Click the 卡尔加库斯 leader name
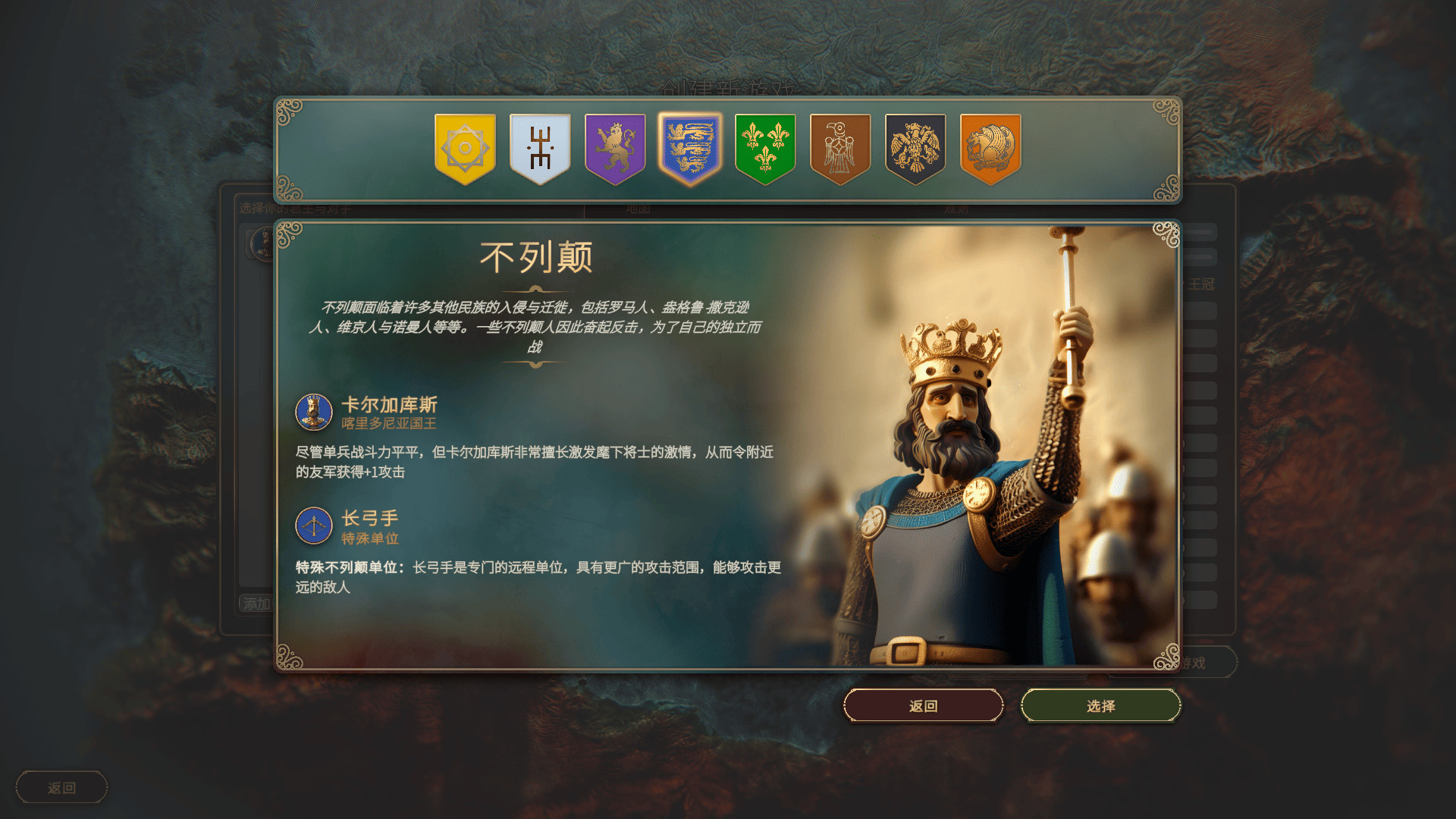 (x=389, y=405)
